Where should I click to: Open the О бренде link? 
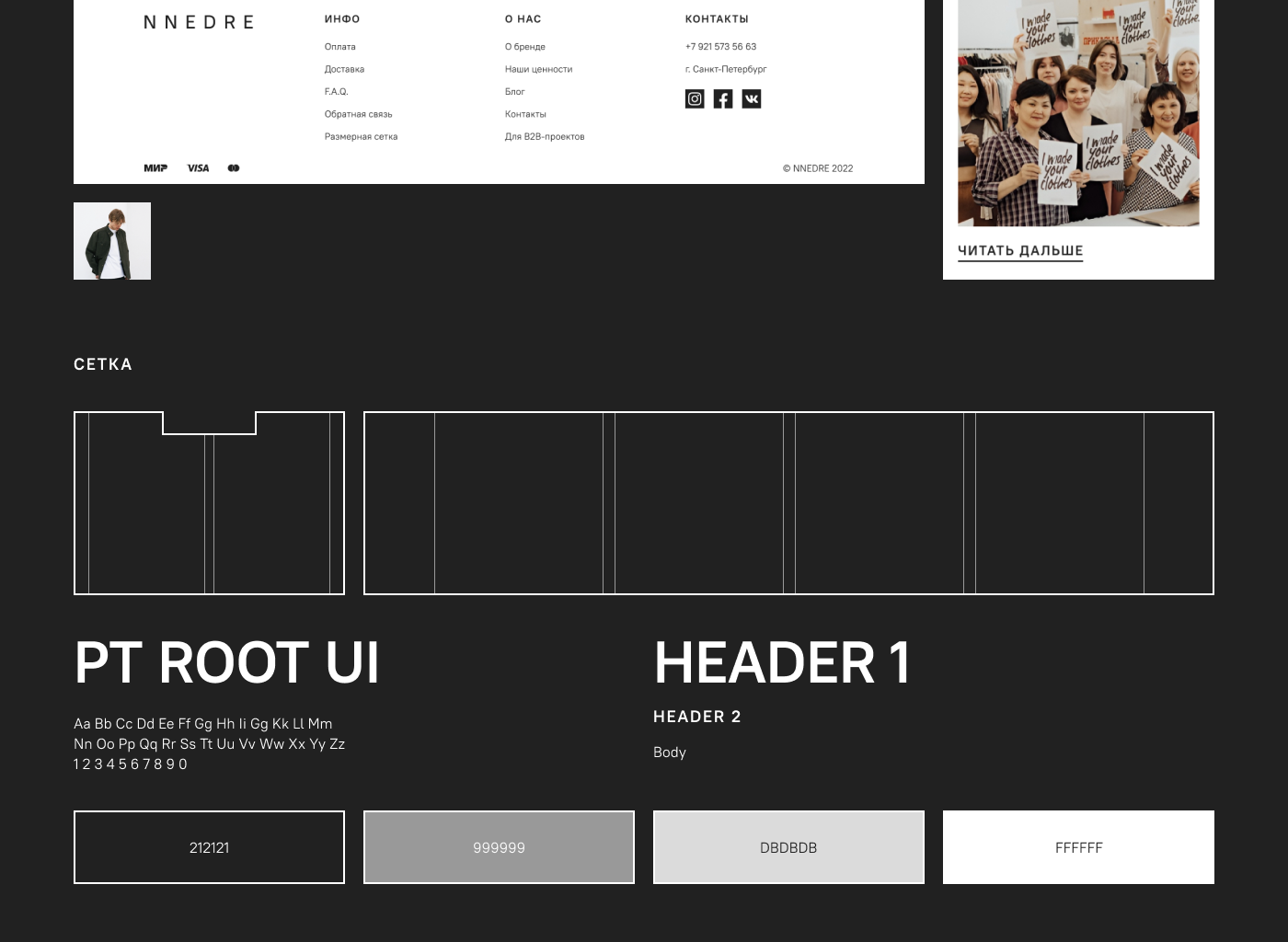pos(524,47)
